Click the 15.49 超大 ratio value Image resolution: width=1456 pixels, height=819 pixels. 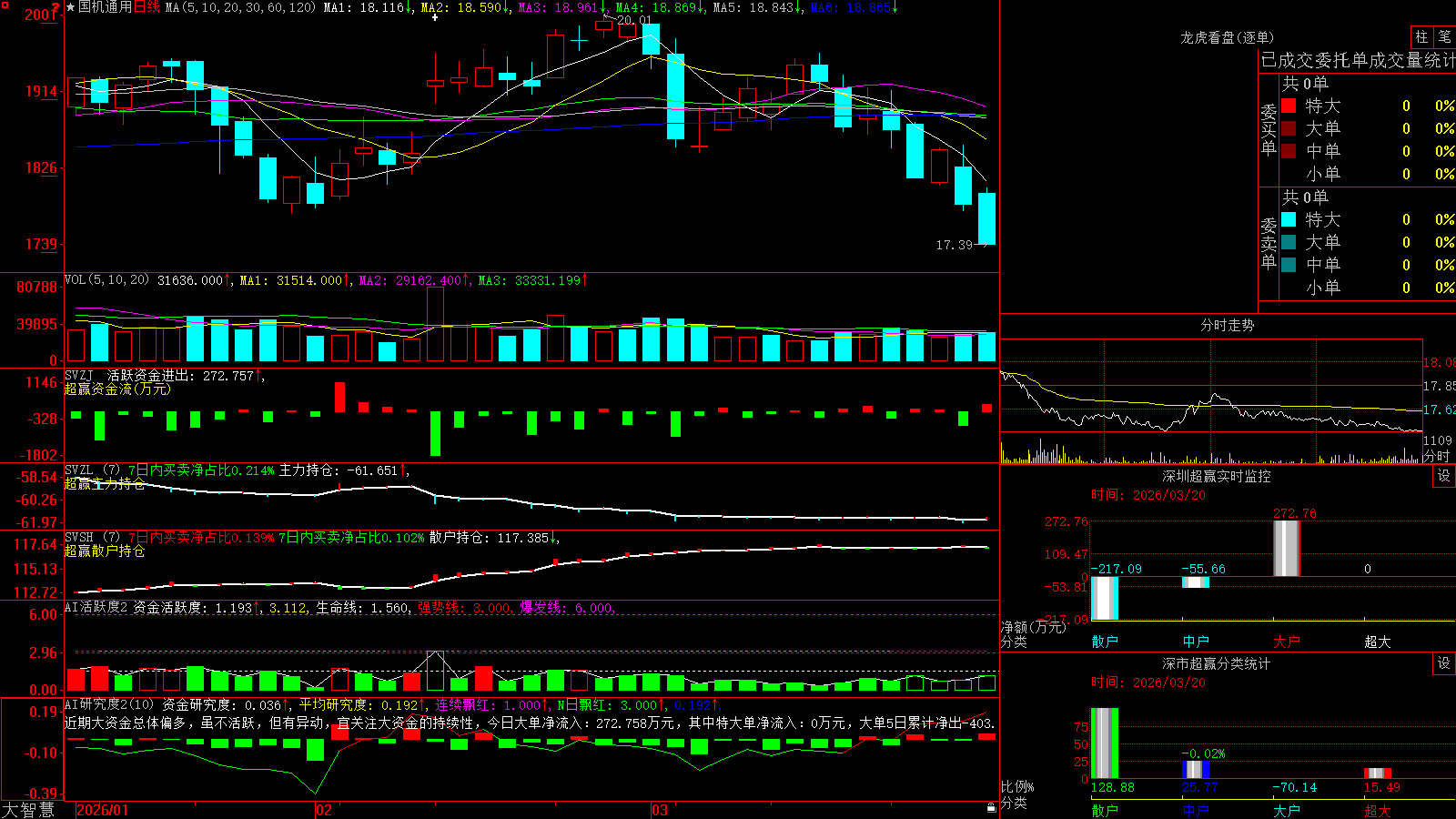click(x=1382, y=787)
